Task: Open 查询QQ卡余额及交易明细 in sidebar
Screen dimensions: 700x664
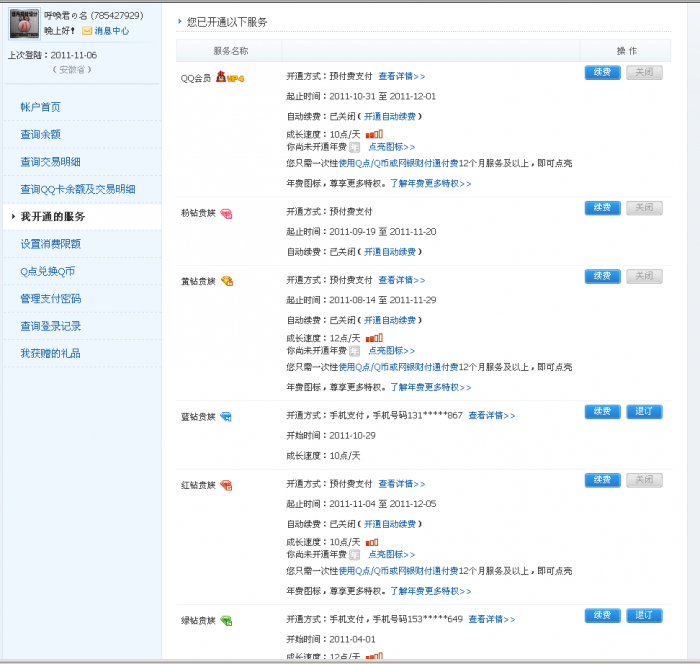Action: pos(78,189)
